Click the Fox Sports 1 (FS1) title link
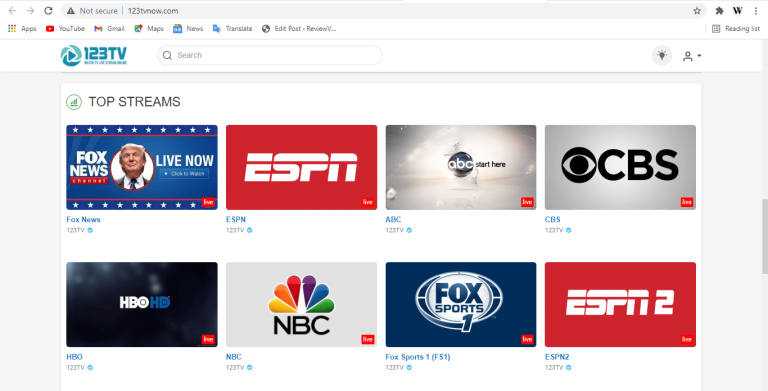 tap(418, 357)
